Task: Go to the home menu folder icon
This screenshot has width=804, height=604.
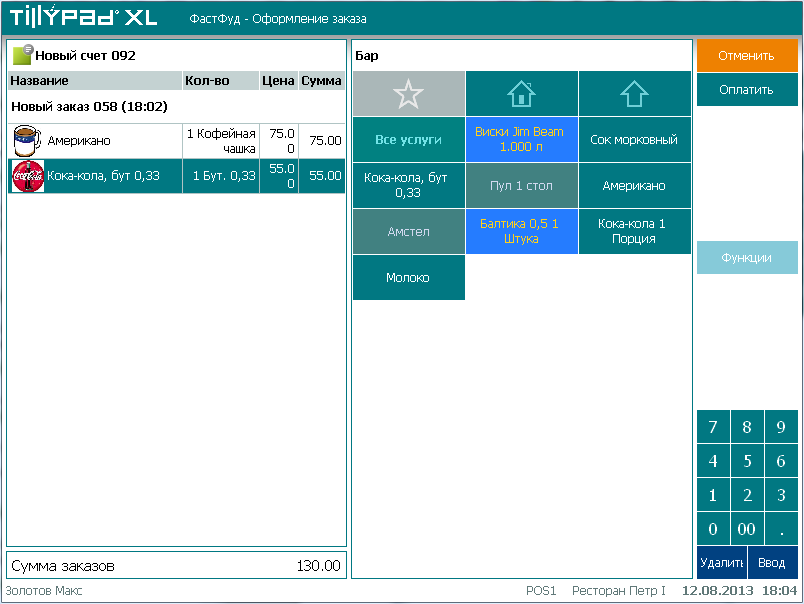Action: click(521, 93)
